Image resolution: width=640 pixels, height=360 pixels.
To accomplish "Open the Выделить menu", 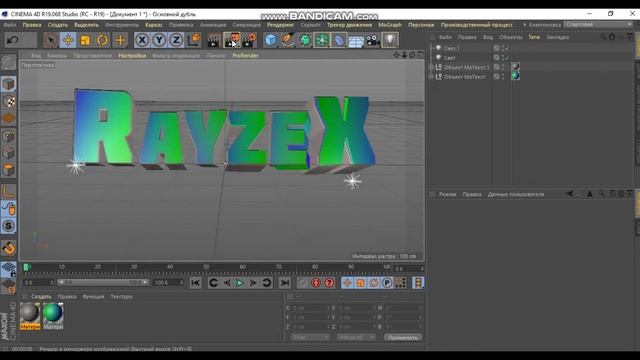I will (86, 25).
